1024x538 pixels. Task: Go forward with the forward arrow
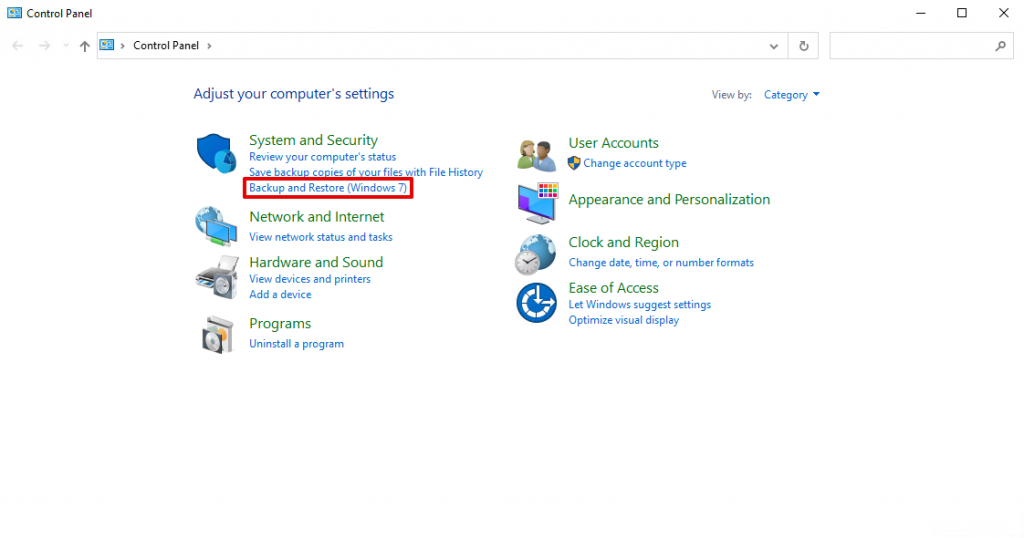click(44, 46)
